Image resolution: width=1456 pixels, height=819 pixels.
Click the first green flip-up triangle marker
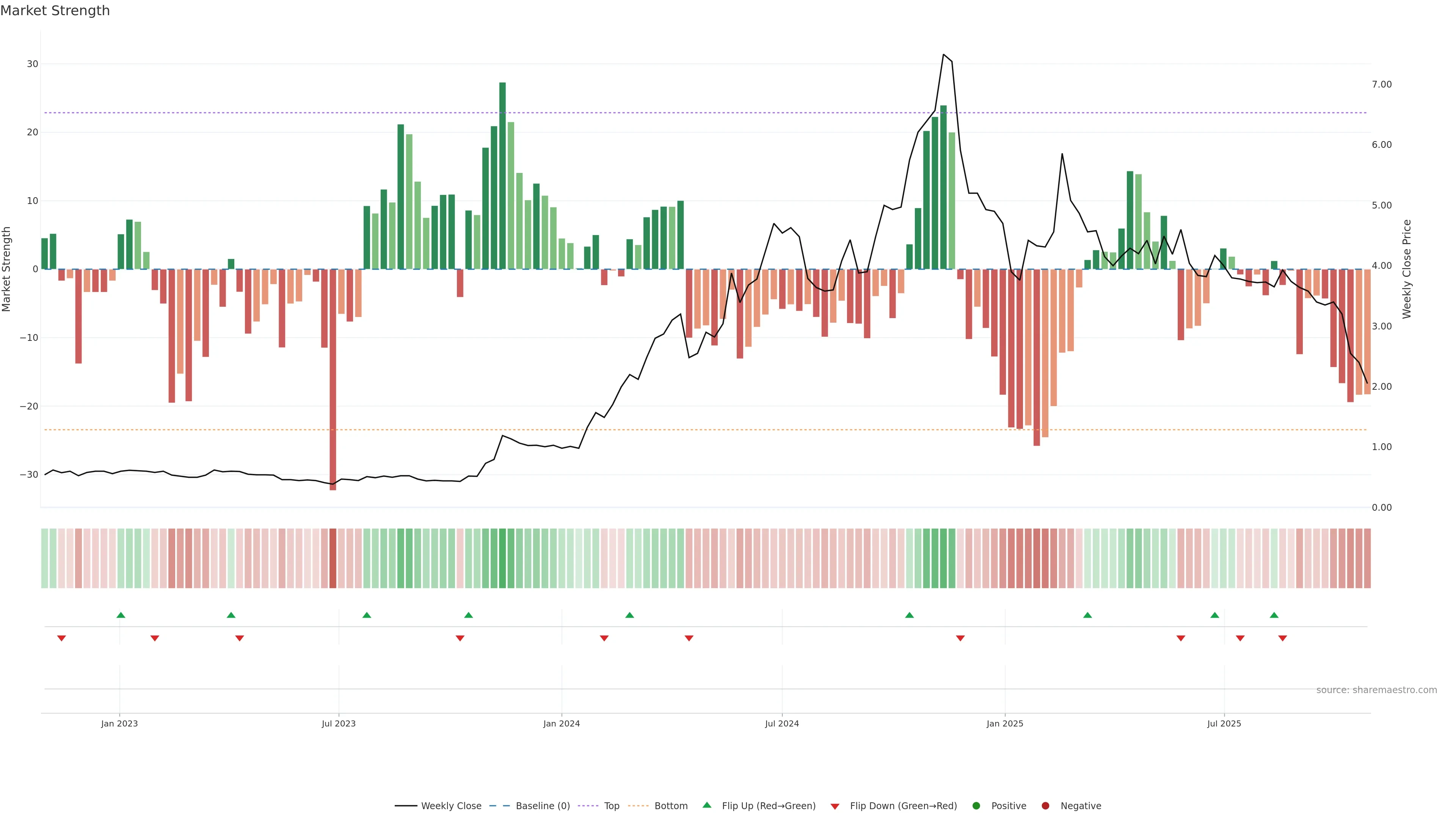coord(121,615)
